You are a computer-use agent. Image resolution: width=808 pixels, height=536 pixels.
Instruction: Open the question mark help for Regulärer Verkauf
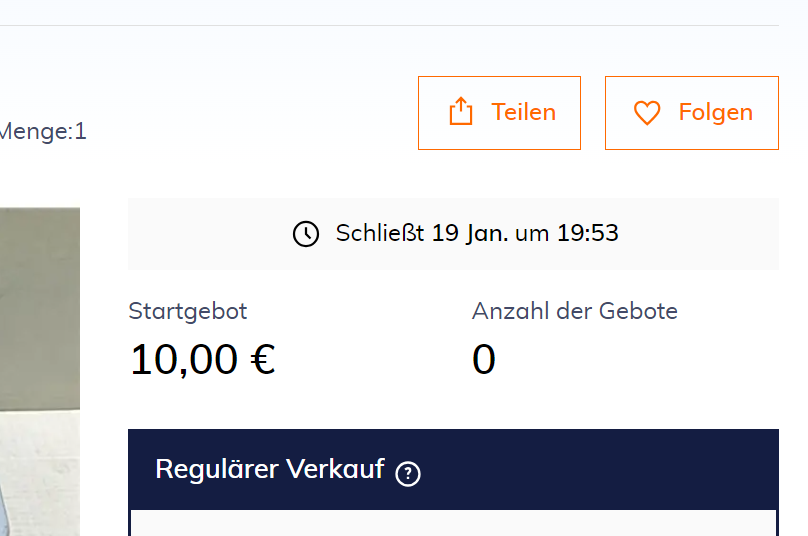[408, 473]
